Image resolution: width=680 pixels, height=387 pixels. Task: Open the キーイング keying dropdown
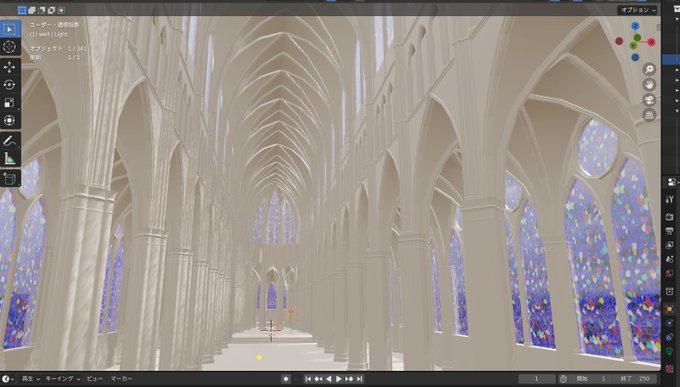pyautogui.click(x=63, y=379)
